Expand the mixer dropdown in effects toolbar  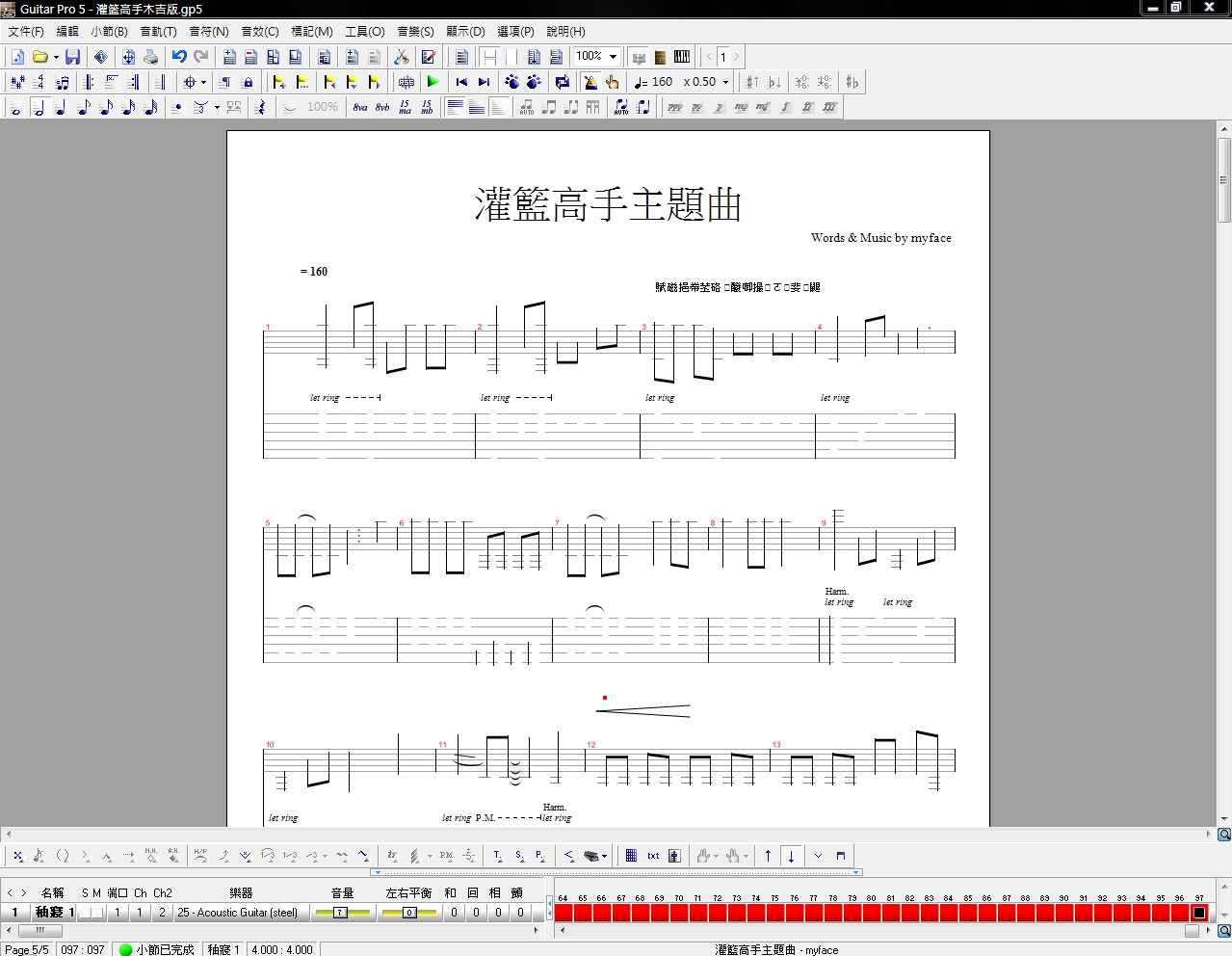(x=604, y=856)
